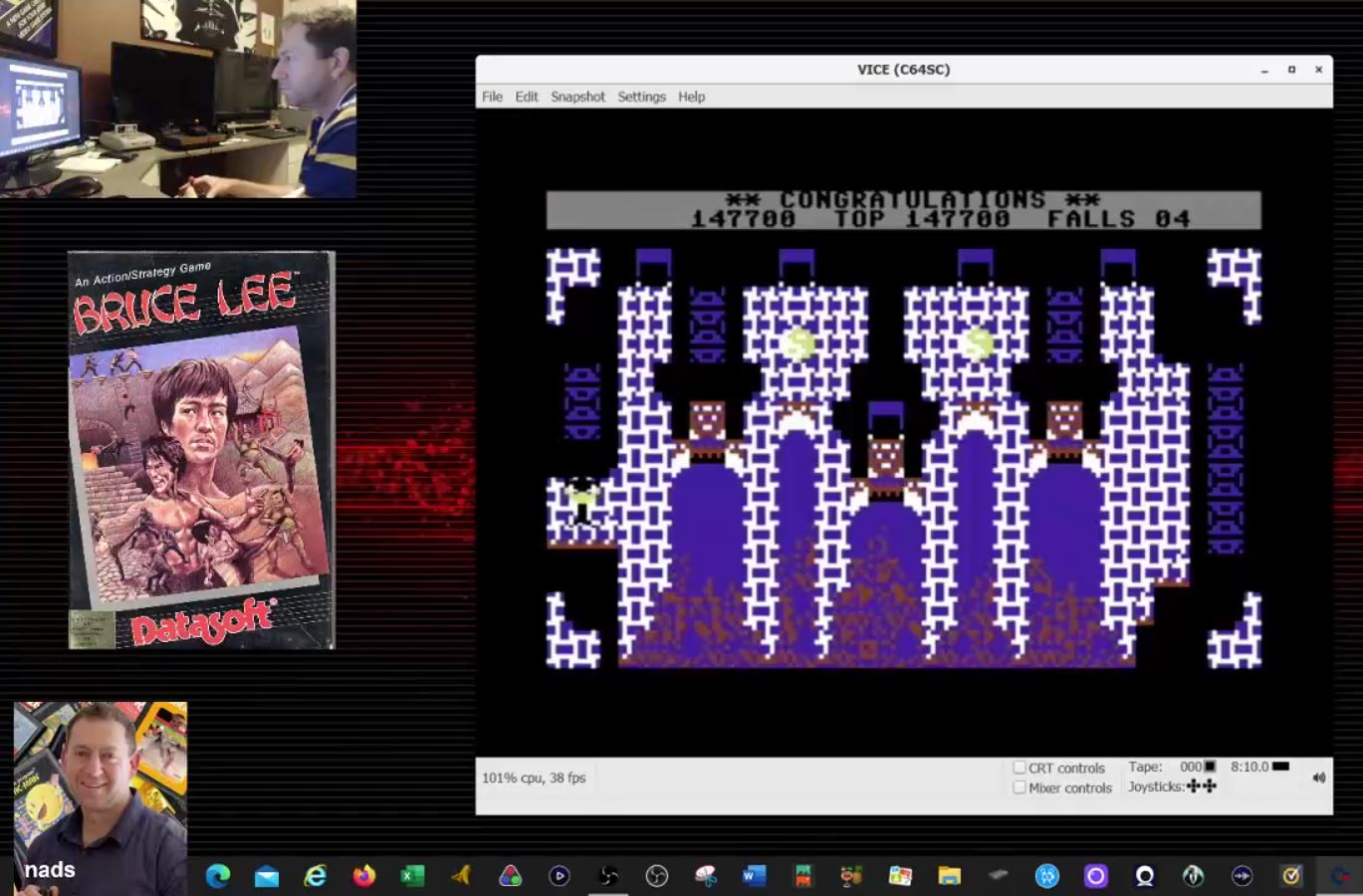The height and width of the screenshot is (896, 1363).
Task: Launch Excel from the taskbar
Action: pyautogui.click(x=412, y=875)
